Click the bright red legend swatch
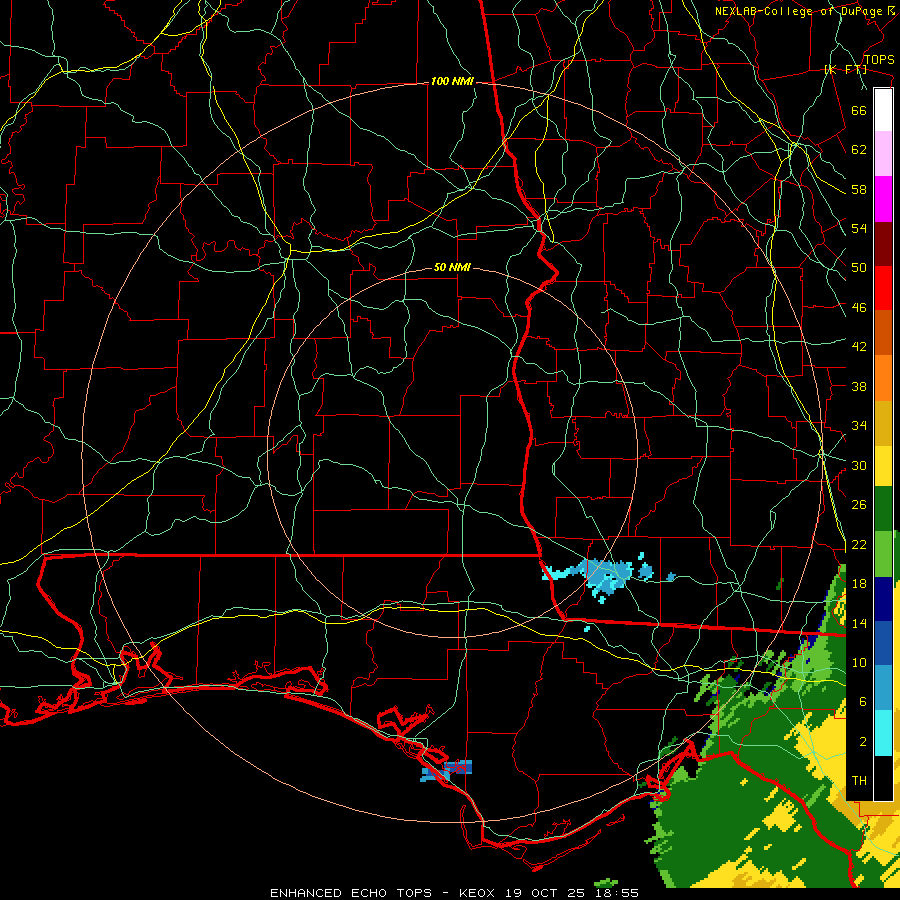The width and height of the screenshot is (900, 900). [x=883, y=289]
